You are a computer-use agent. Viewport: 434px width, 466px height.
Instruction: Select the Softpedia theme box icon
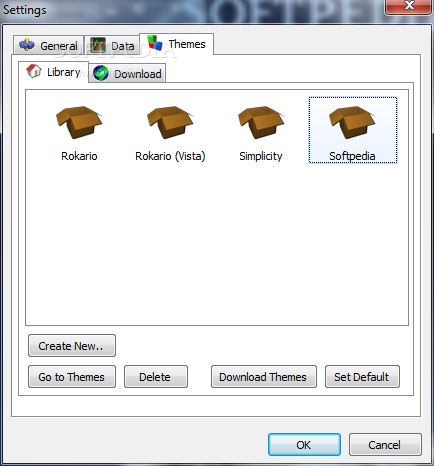point(352,122)
